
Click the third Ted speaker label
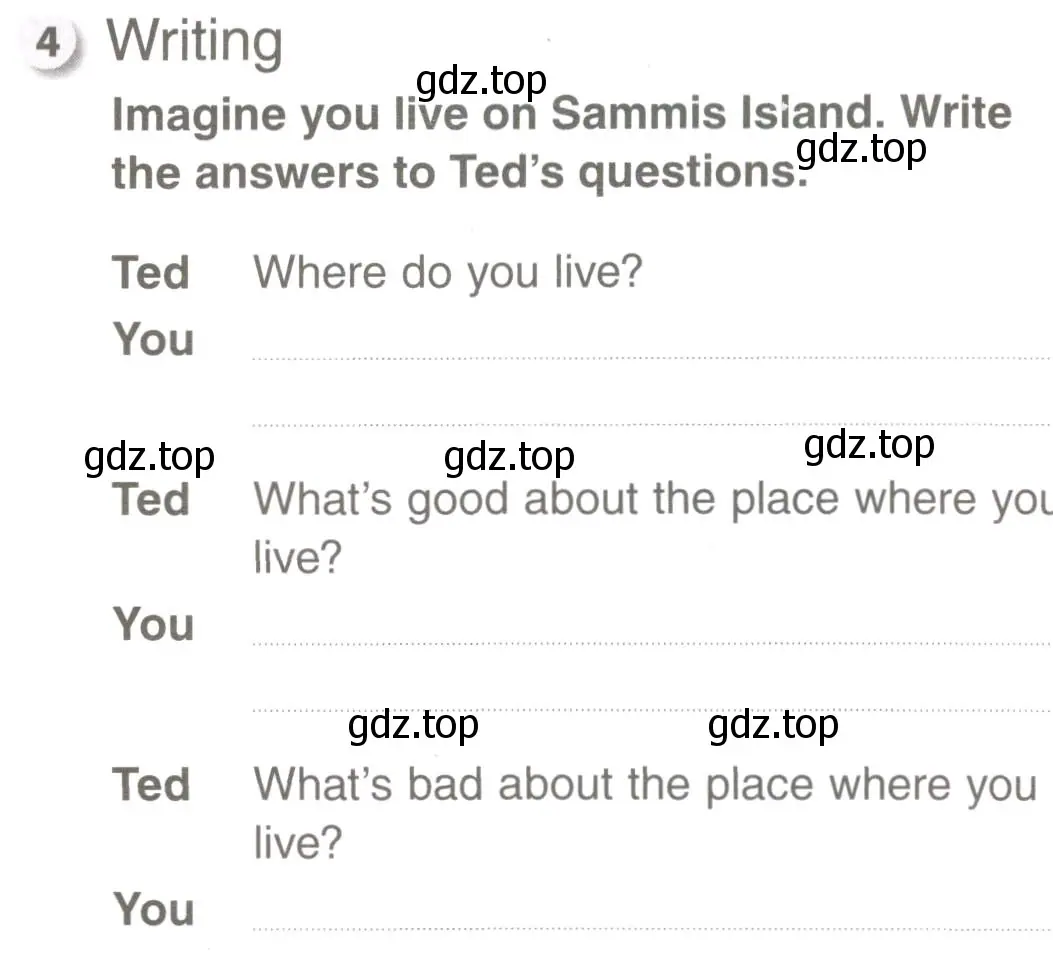(x=151, y=784)
